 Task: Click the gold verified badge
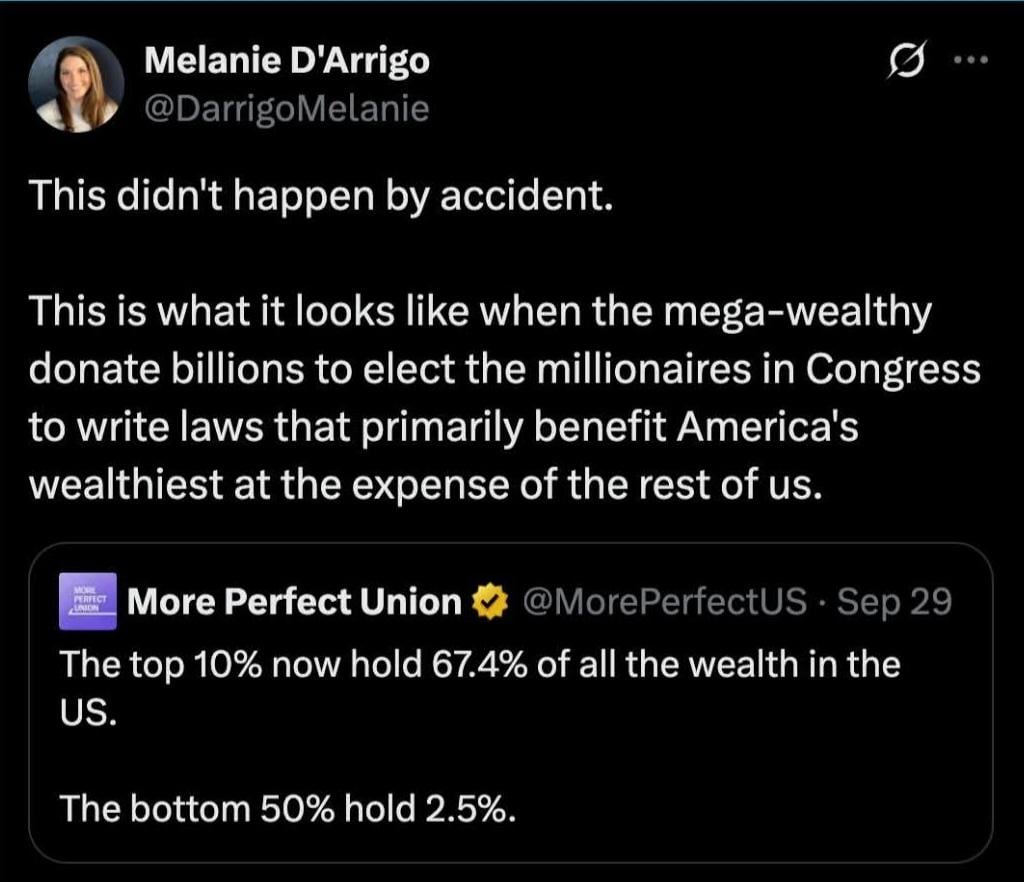pos(488,602)
